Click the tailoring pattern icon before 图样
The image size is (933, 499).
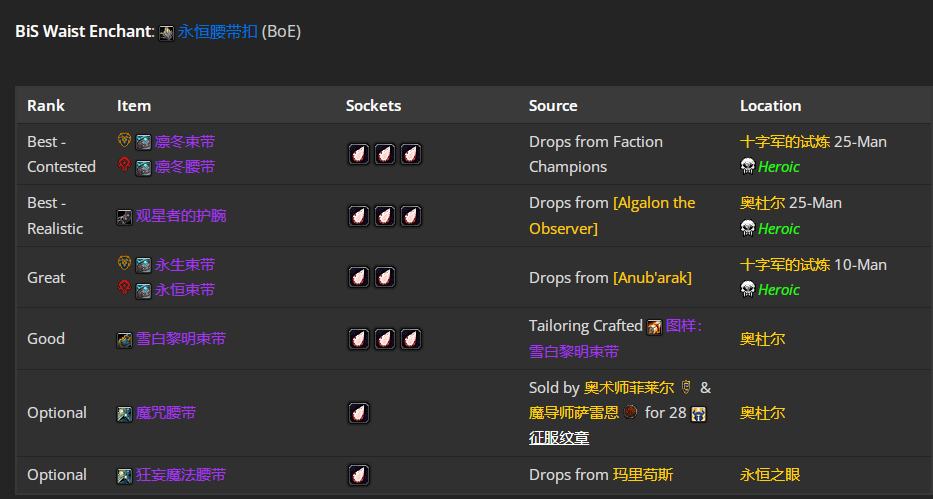[655, 327]
